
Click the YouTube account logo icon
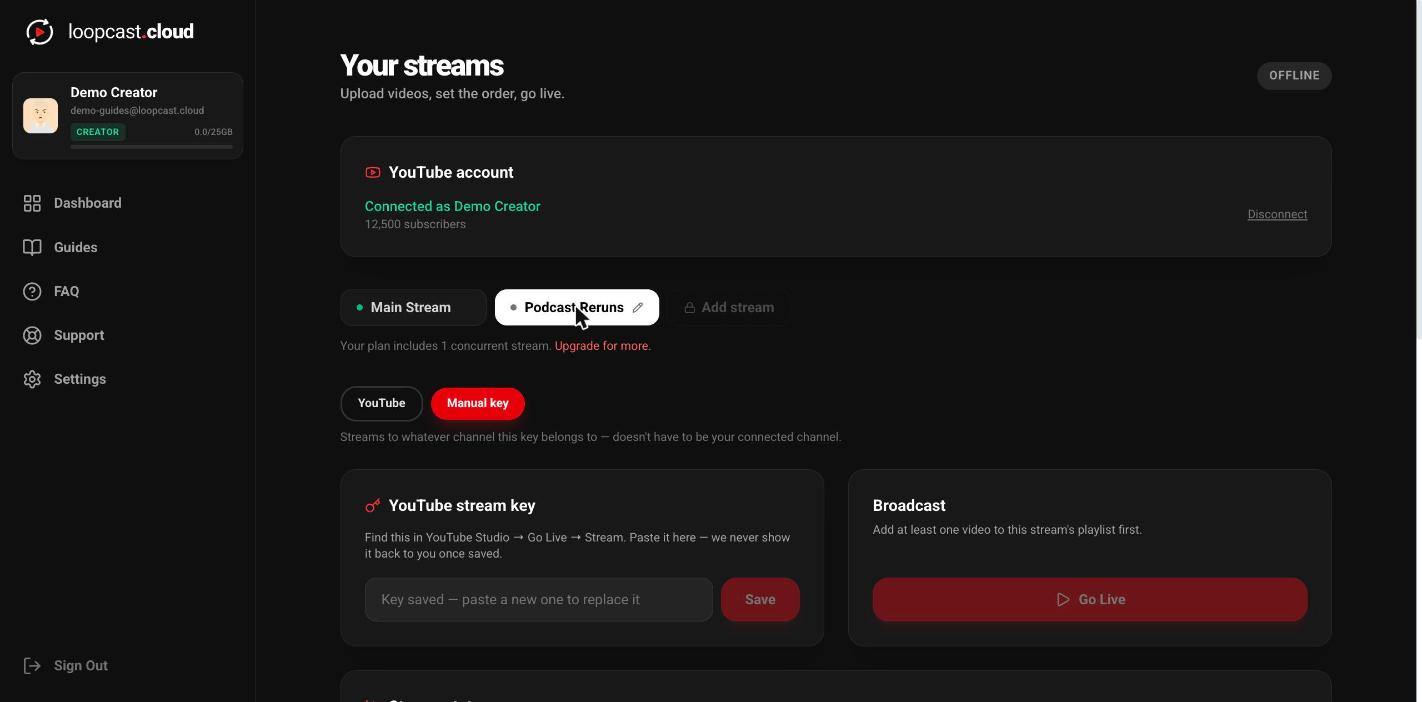(373, 173)
